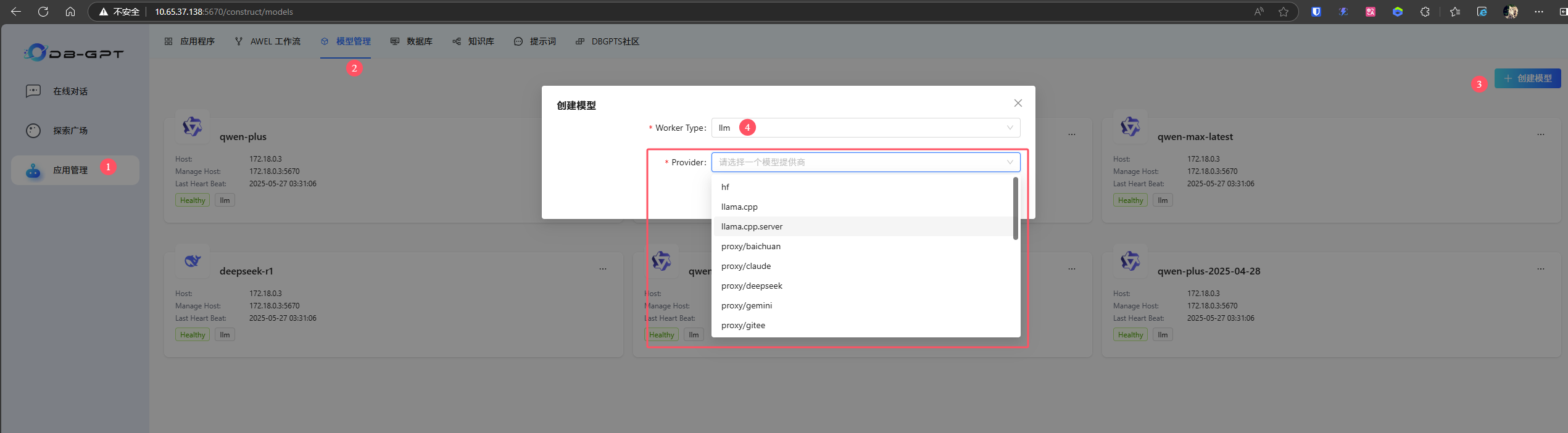
Task: Open the Provider select box
Action: pos(866,162)
